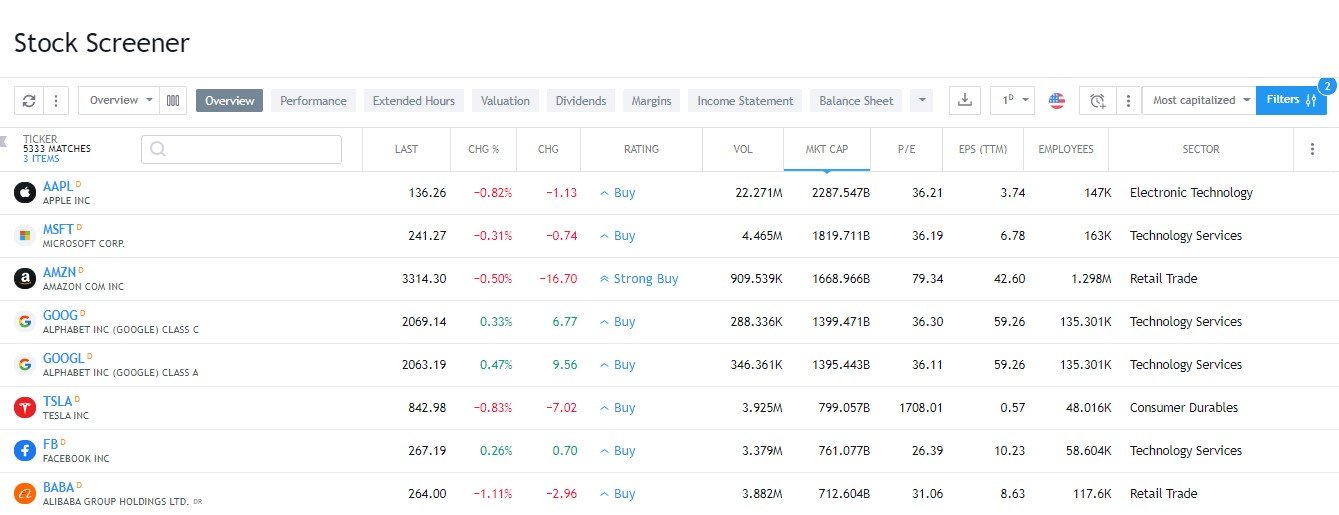Open the Filters panel button

(1291, 100)
